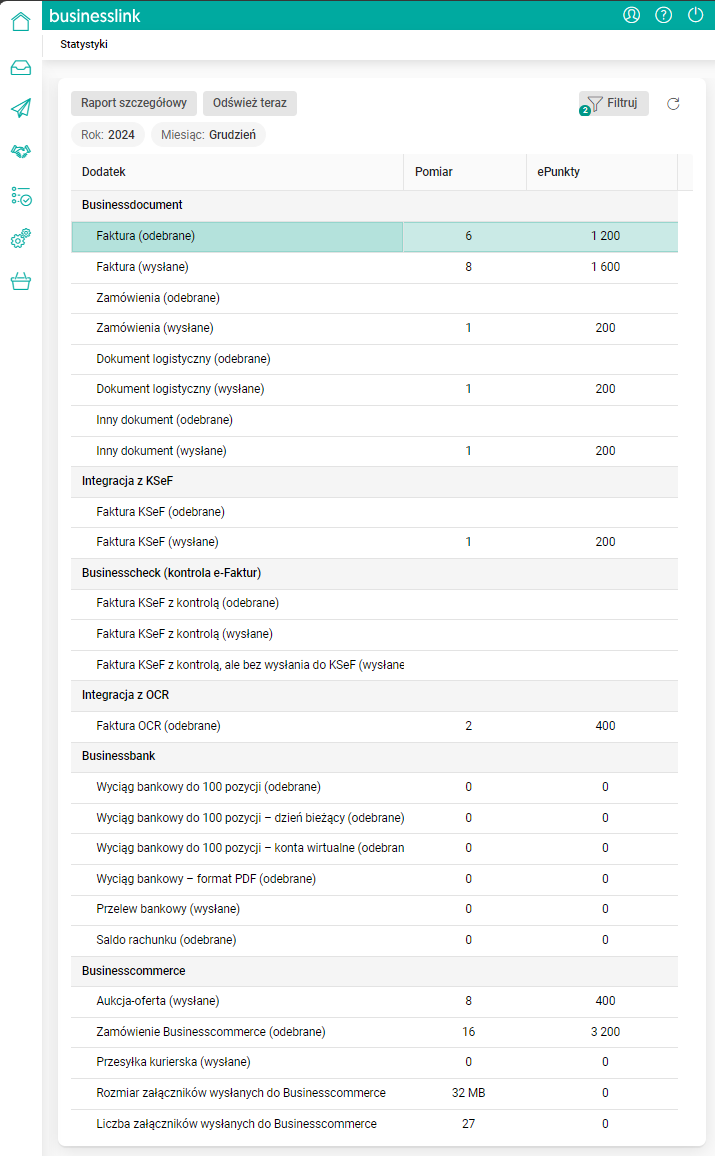The image size is (715, 1156).
Task: Click the Dodatek column header
Action: [104, 172]
